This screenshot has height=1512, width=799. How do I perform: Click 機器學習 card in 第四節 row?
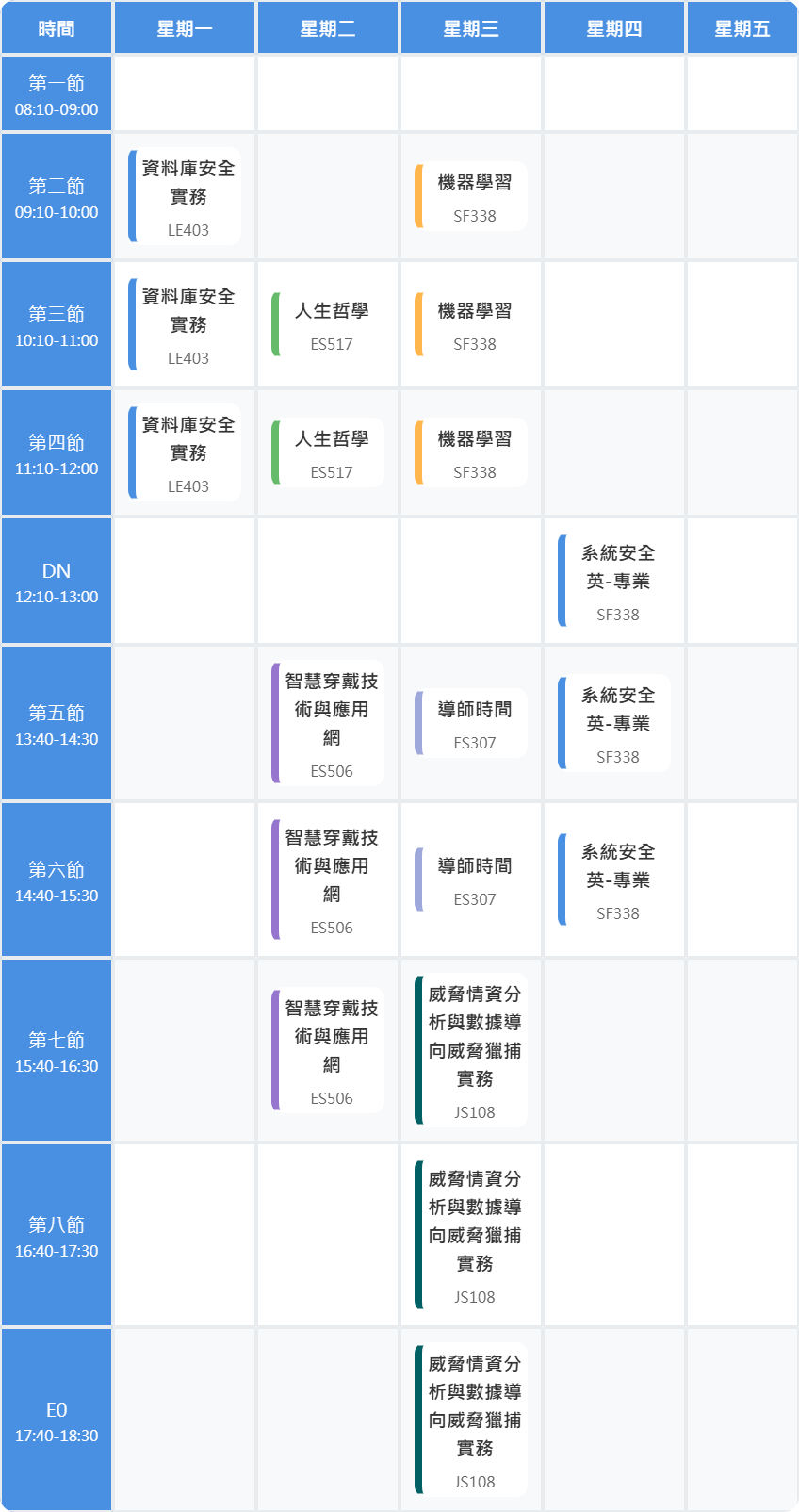(x=471, y=453)
